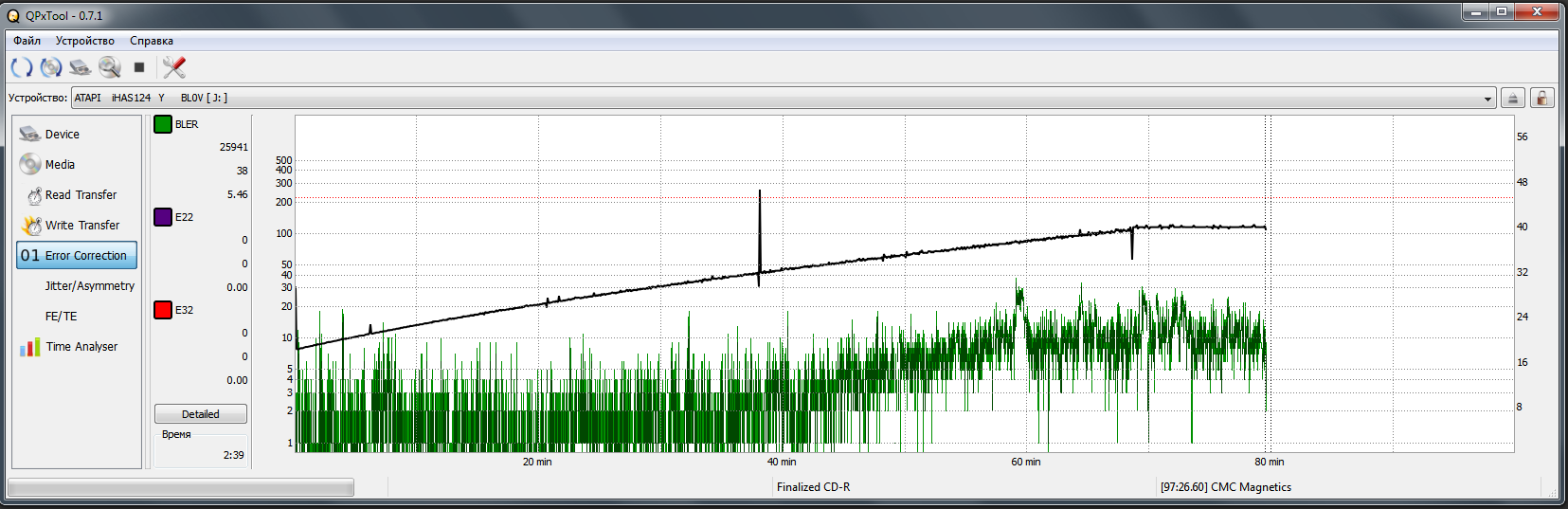
Task: Stop the test with the black square
Action: pos(139,67)
